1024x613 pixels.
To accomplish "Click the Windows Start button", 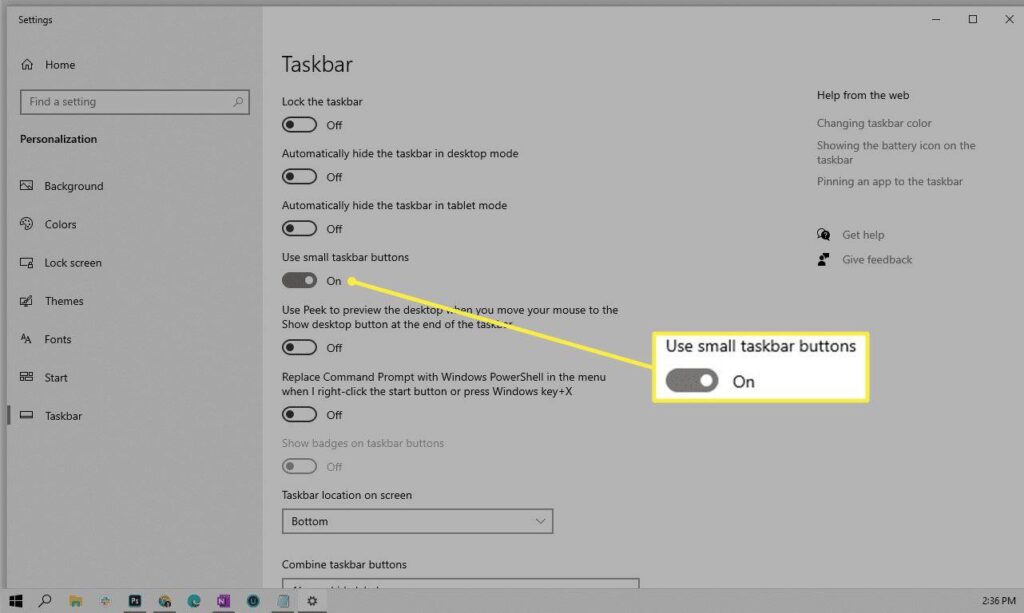I will [15, 601].
